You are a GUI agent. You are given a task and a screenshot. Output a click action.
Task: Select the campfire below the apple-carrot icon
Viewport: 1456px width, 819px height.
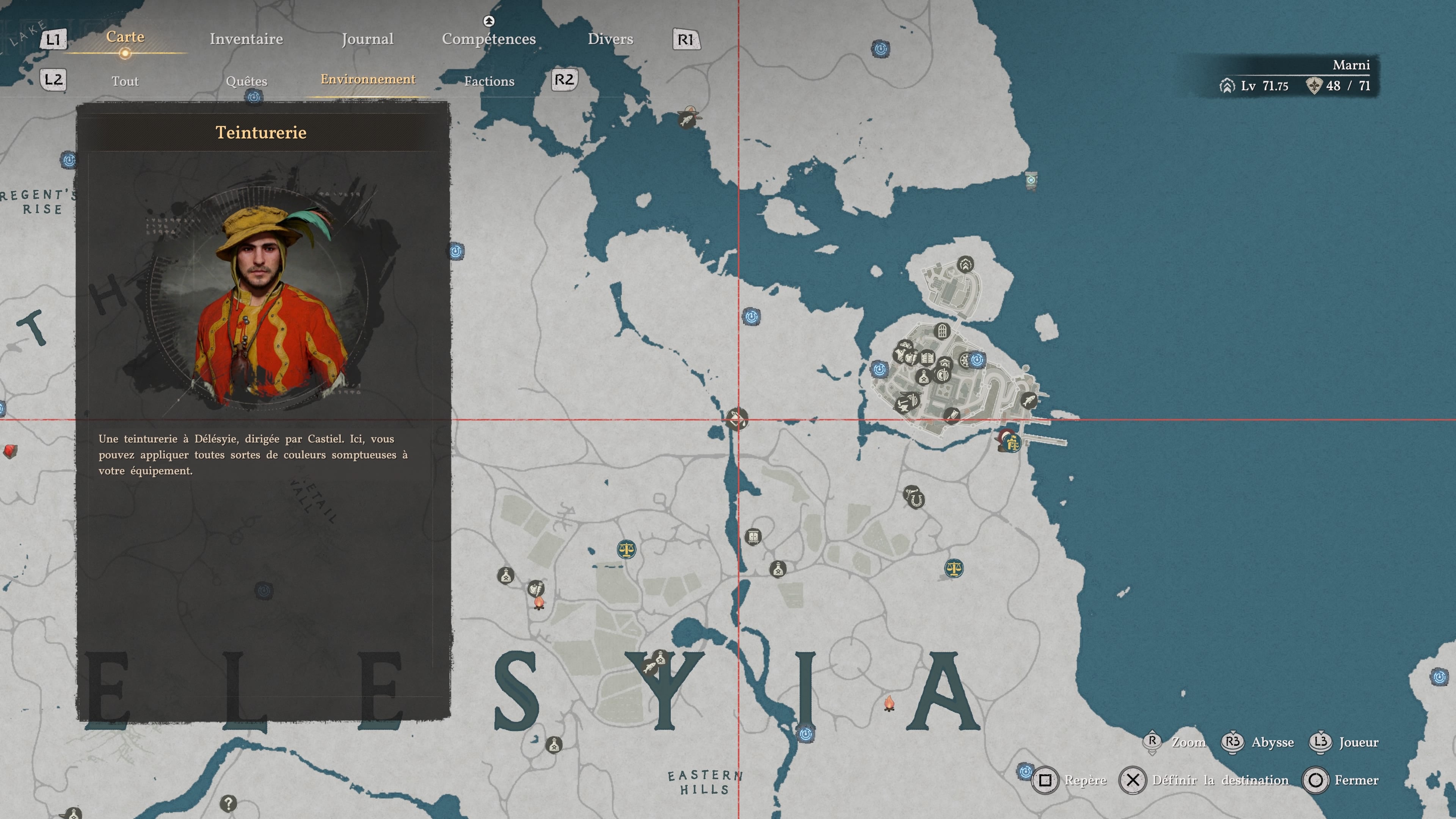tap(539, 602)
